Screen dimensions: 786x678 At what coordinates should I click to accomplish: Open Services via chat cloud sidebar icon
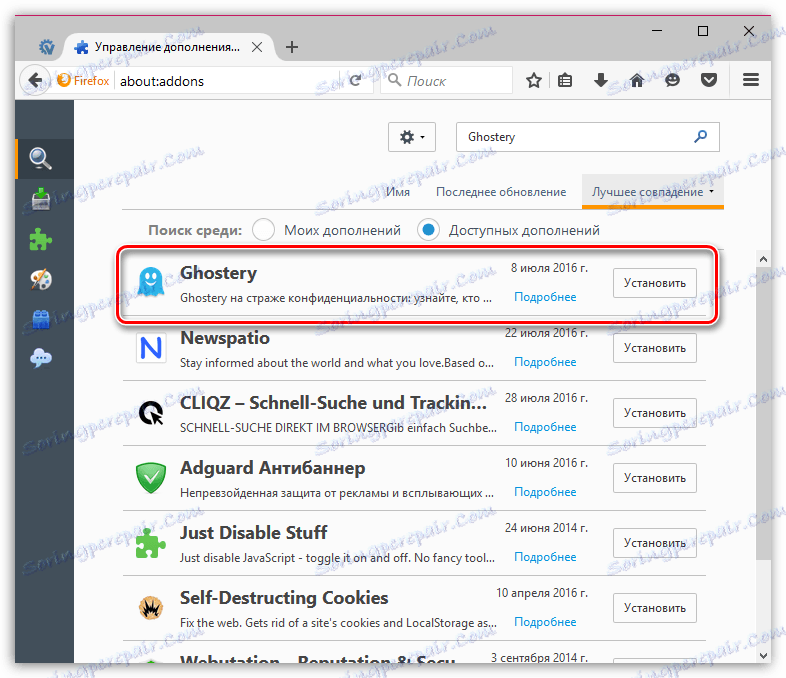pyautogui.click(x=41, y=358)
